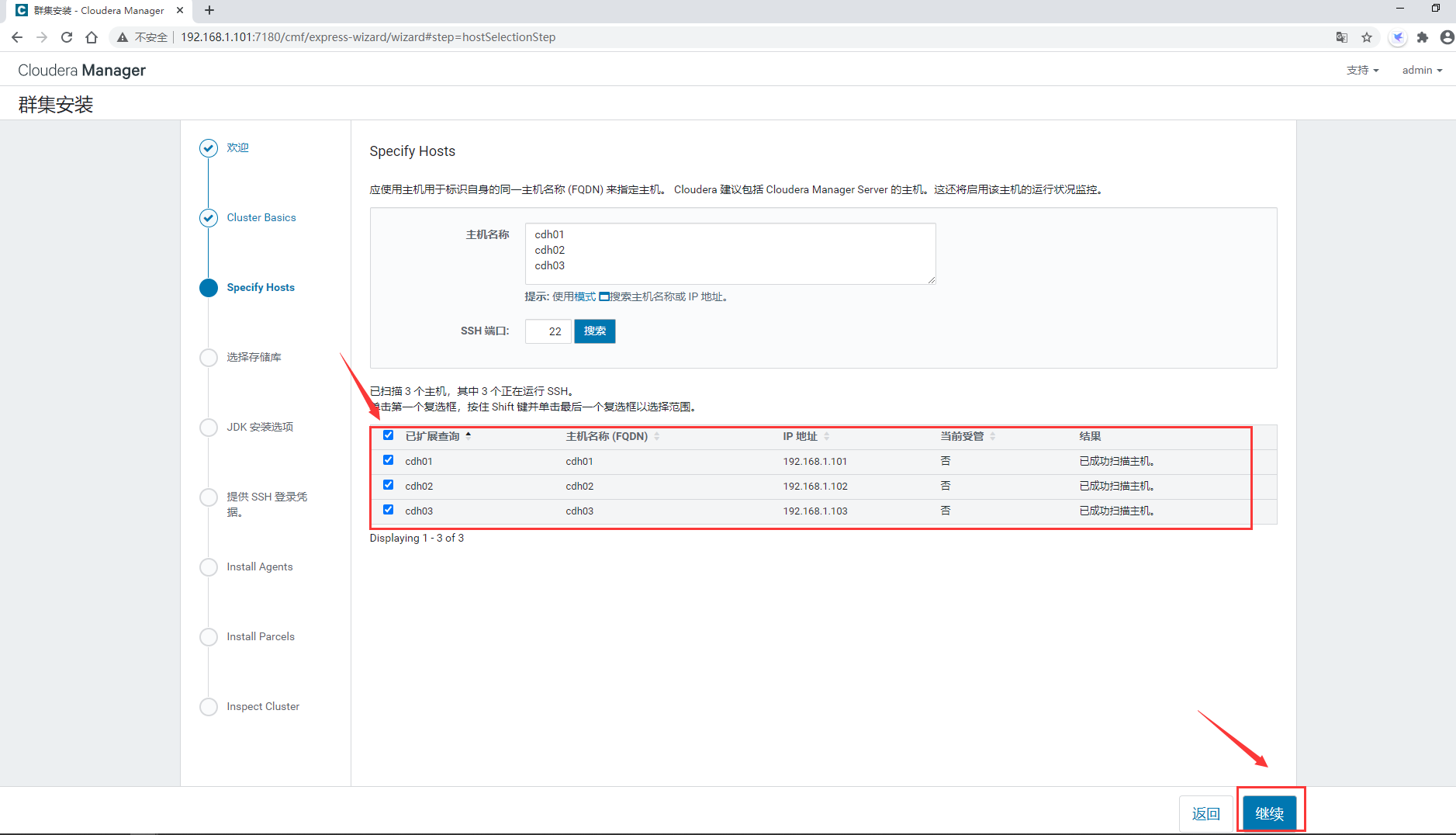This screenshot has width=1456, height=835.
Task: Uncheck the cdh01 host checkbox
Action: 389,460
